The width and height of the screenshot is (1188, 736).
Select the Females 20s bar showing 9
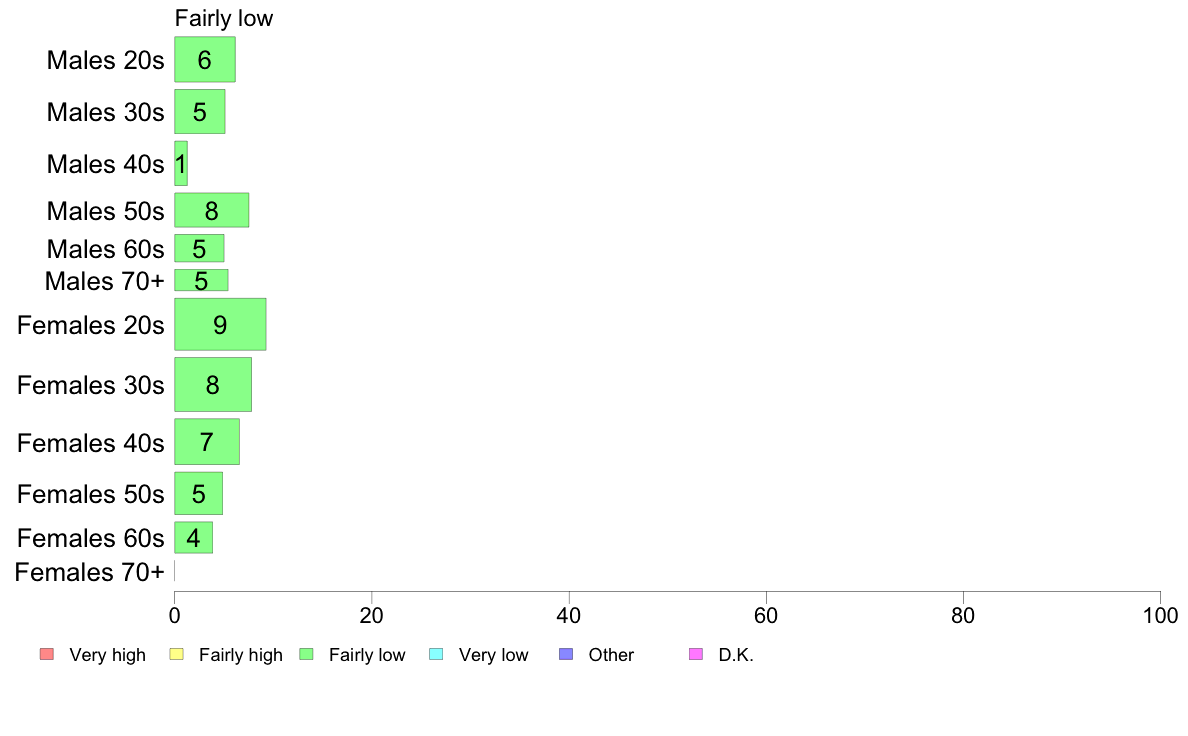tap(220, 324)
